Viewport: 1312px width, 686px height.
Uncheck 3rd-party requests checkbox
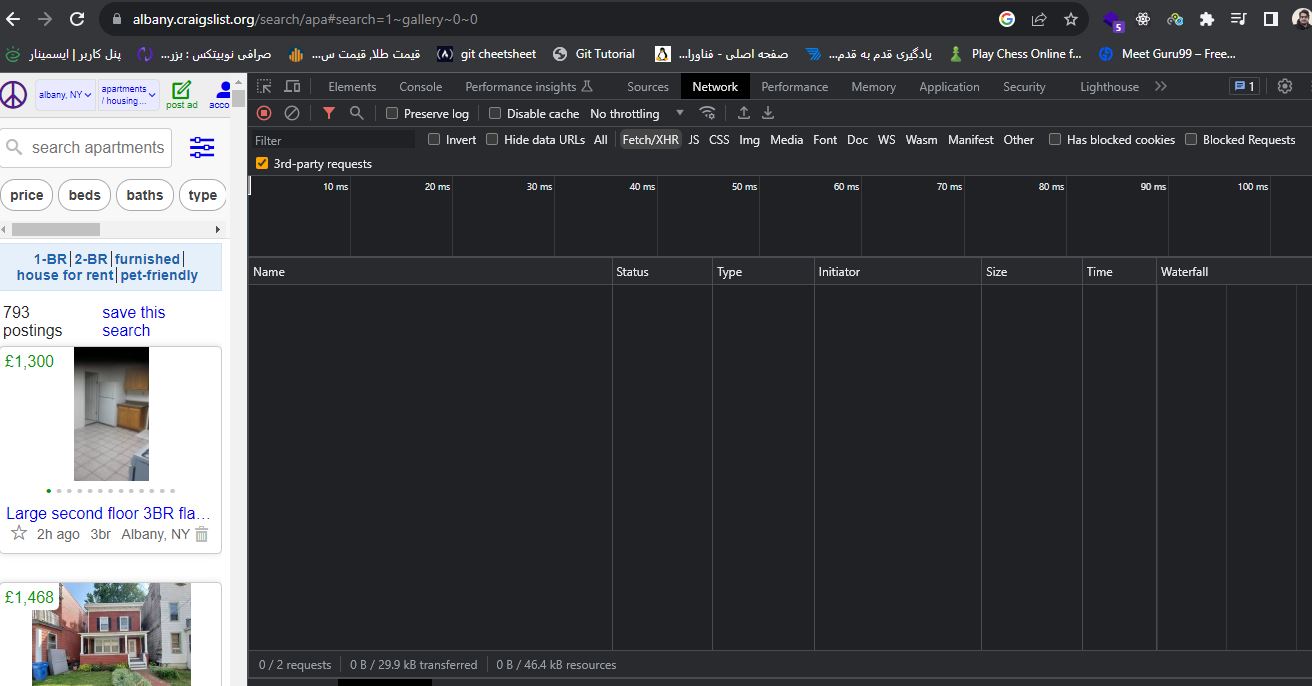coord(262,163)
